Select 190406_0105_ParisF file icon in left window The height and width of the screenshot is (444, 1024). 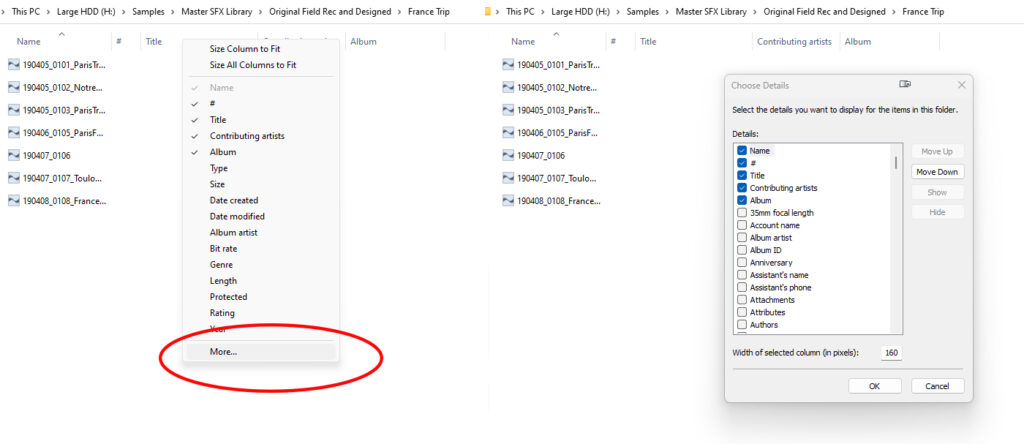14,133
